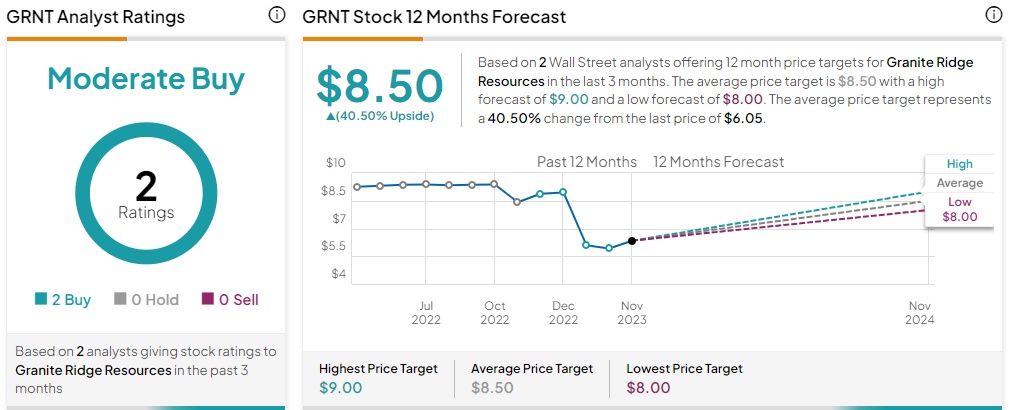Image resolution: width=1012 pixels, height=410 pixels.
Task: Click the gray Hold legend square
Action: pyautogui.click(x=120, y=299)
